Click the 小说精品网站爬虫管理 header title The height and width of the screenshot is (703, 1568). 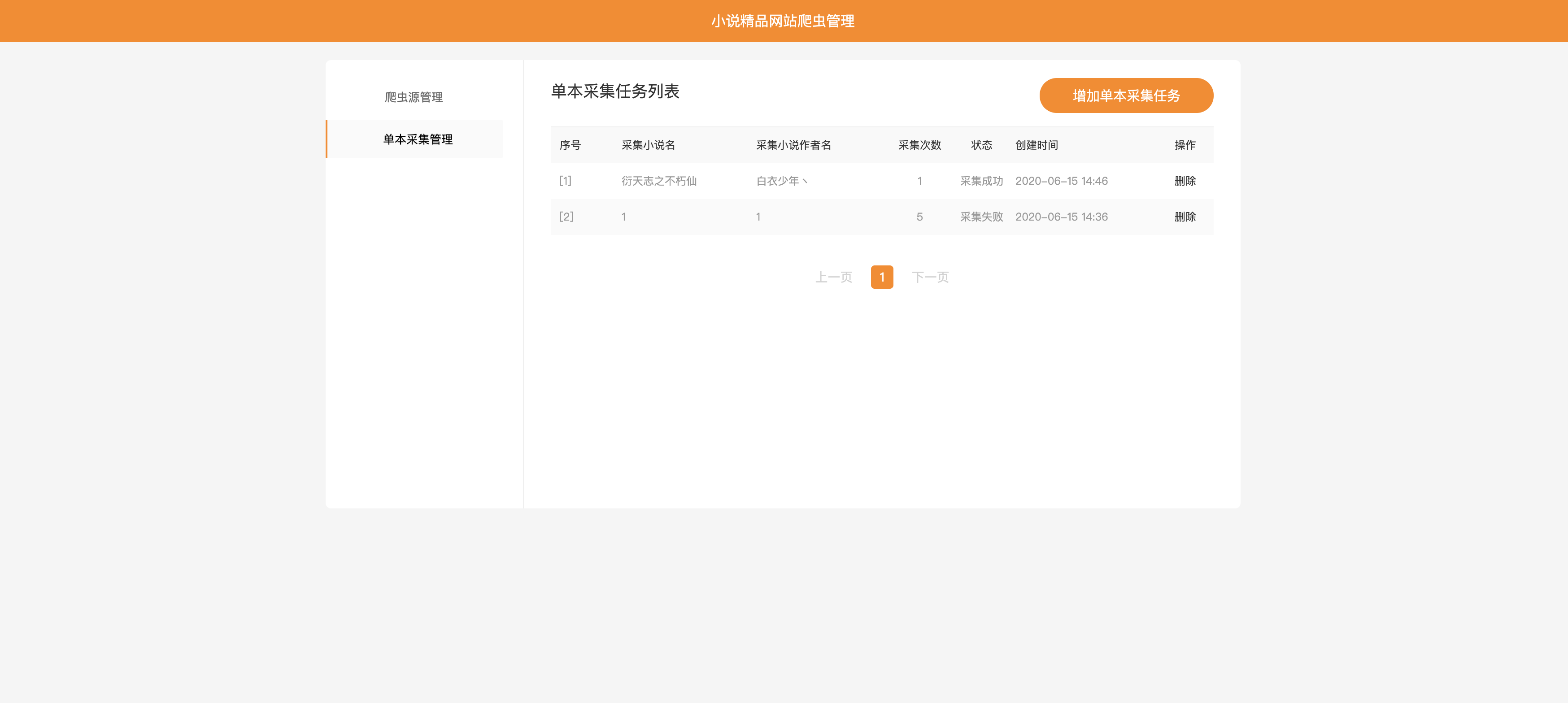pyautogui.click(x=783, y=22)
